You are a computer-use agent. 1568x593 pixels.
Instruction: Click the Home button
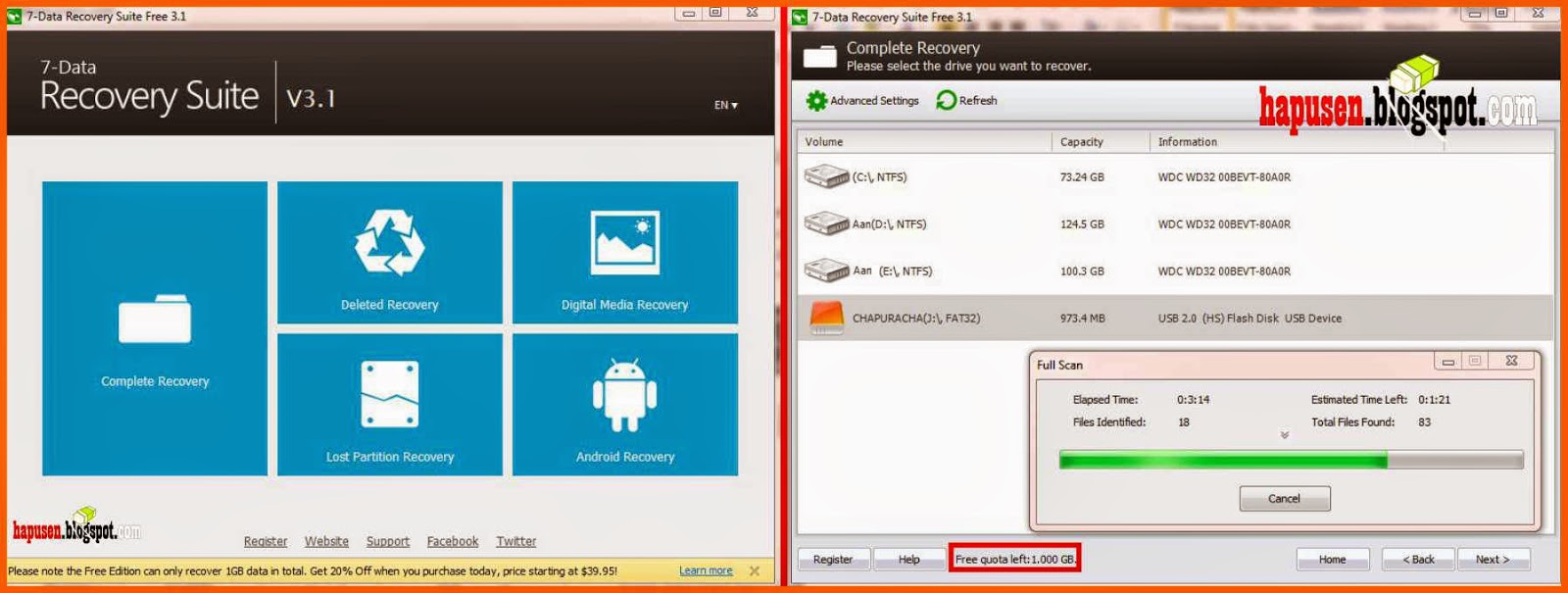(1332, 560)
